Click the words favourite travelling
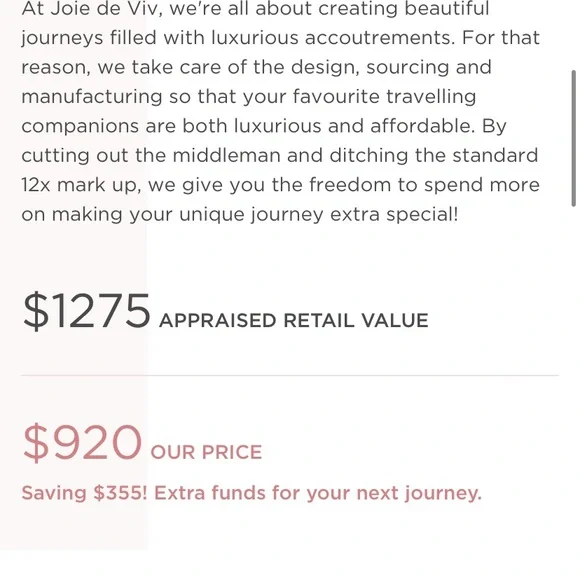This screenshot has width=580, height=580. [x=384, y=97]
